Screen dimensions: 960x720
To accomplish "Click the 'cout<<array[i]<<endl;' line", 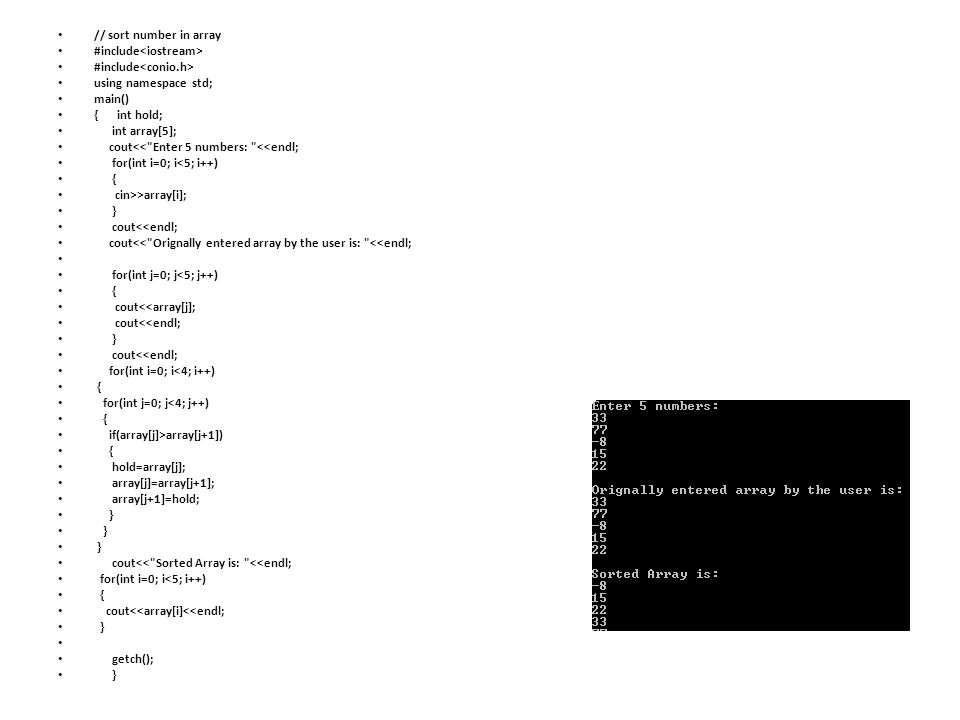I will [165, 610].
